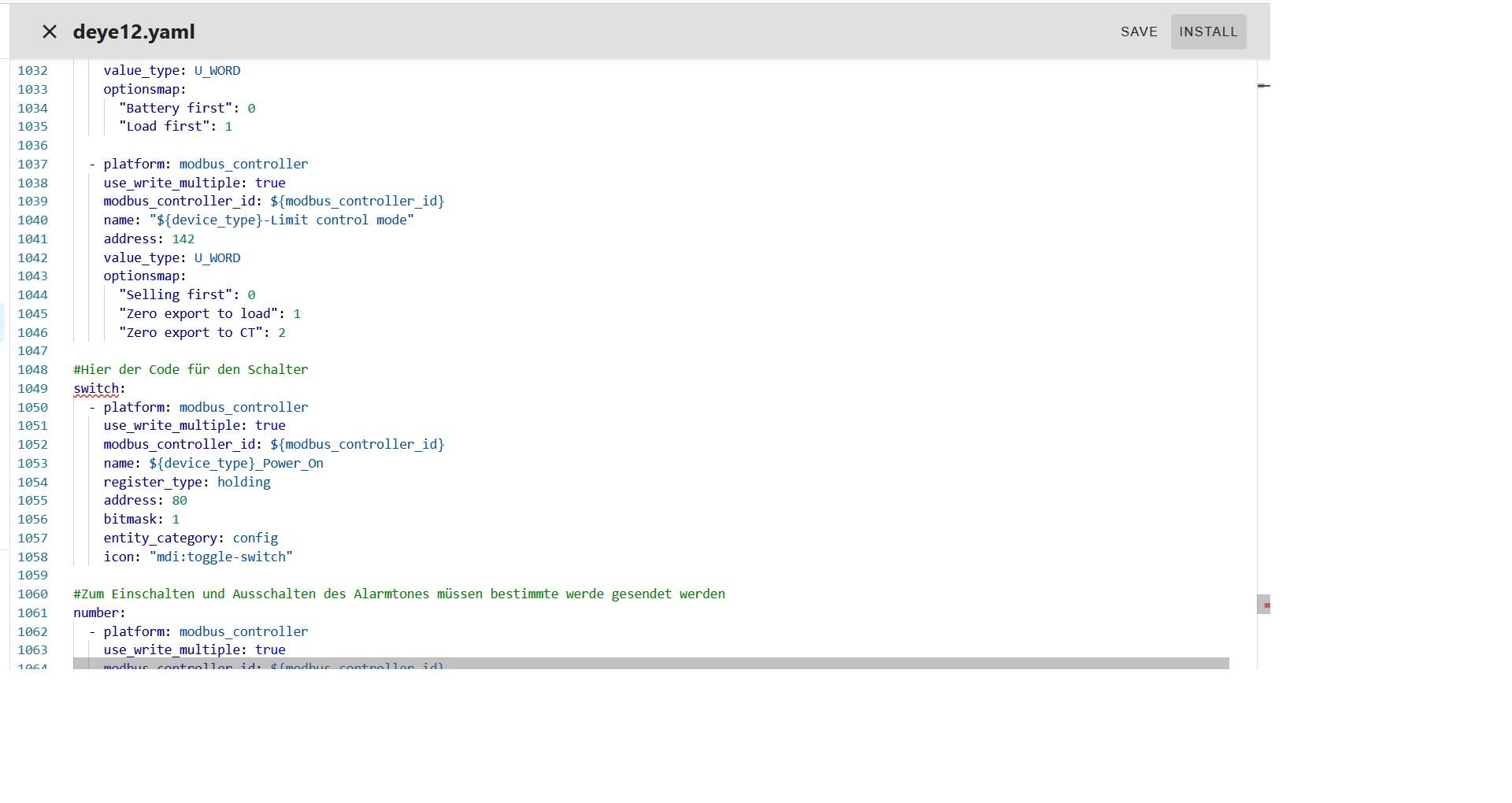Click the value 142 after address
This screenshot has width=1512, height=803.
[x=183, y=239]
